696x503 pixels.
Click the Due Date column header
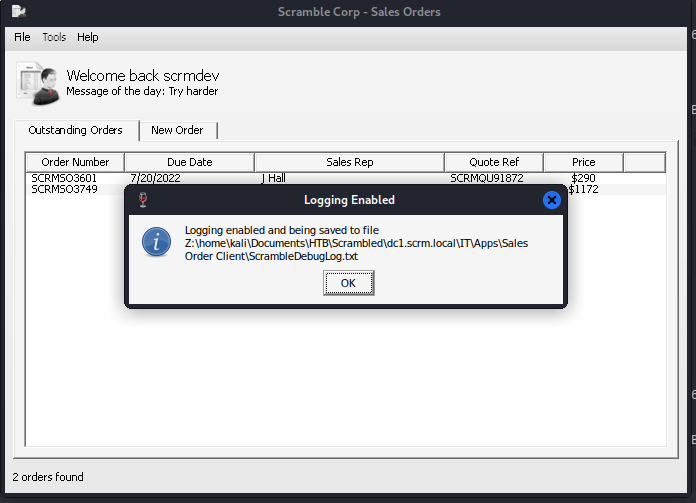pyautogui.click(x=189, y=162)
